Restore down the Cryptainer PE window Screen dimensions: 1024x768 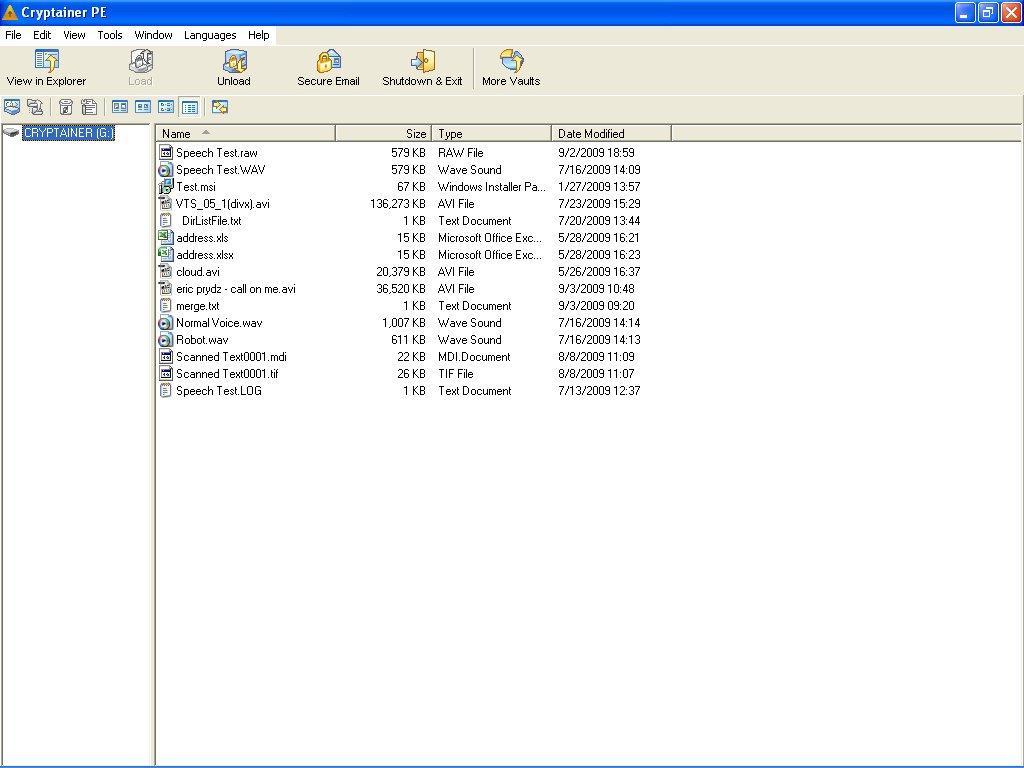click(x=988, y=12)
